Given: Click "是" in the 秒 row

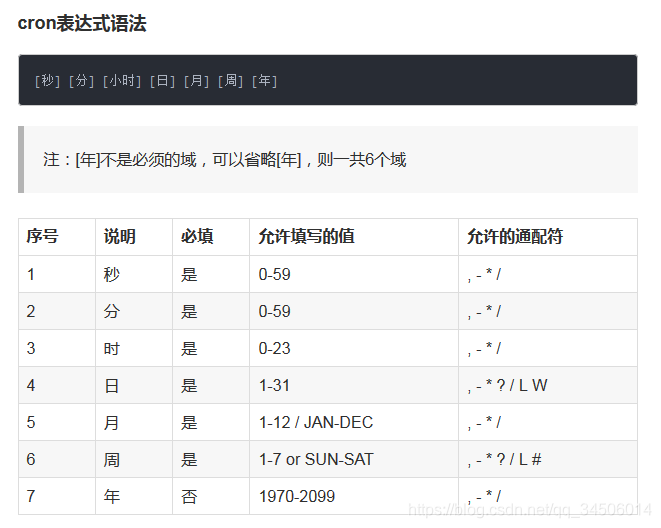Looking at the screenshot, I should coord(189,274).
